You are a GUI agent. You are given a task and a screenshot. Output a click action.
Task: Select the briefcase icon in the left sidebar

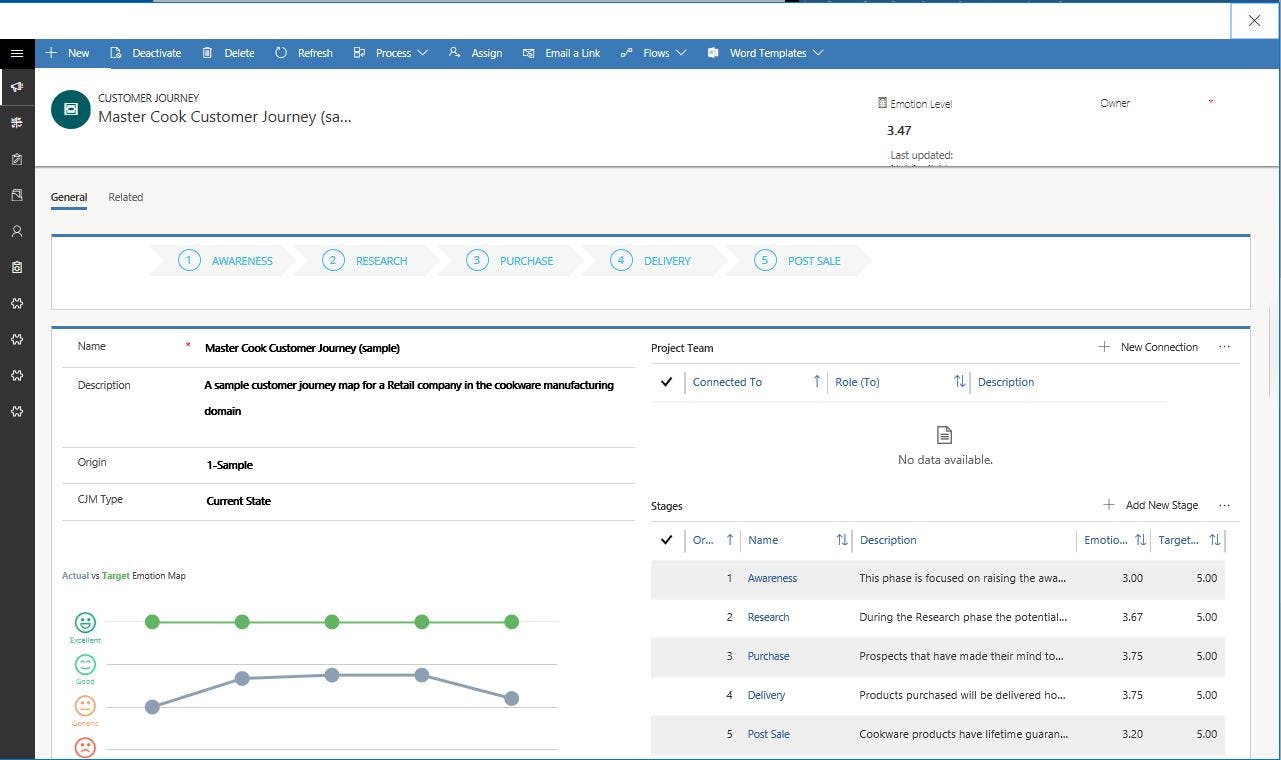[16, 267]
